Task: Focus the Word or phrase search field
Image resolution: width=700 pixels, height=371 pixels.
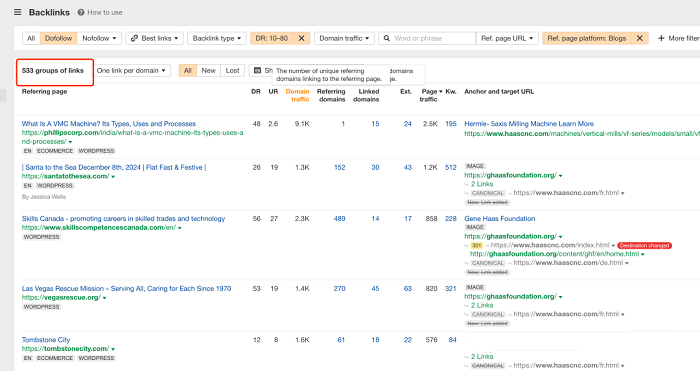Action: 433,38
